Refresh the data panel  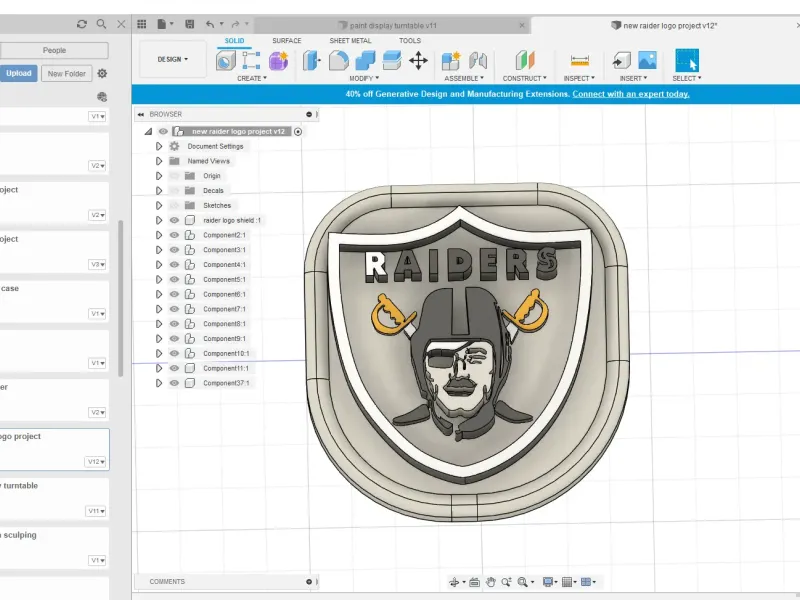82,24
